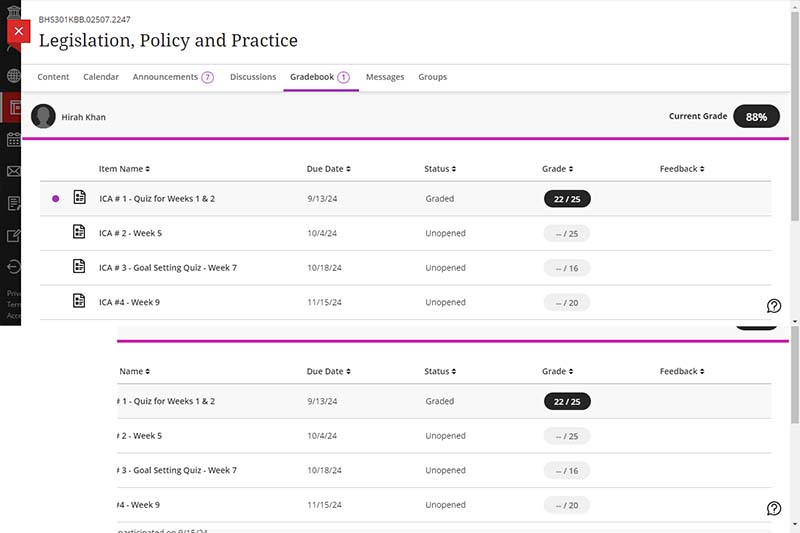The height and width of the screenshot is (533, 800).
Task: Click the 11/15/24 due date in upper table
Action: coord(324,302)
